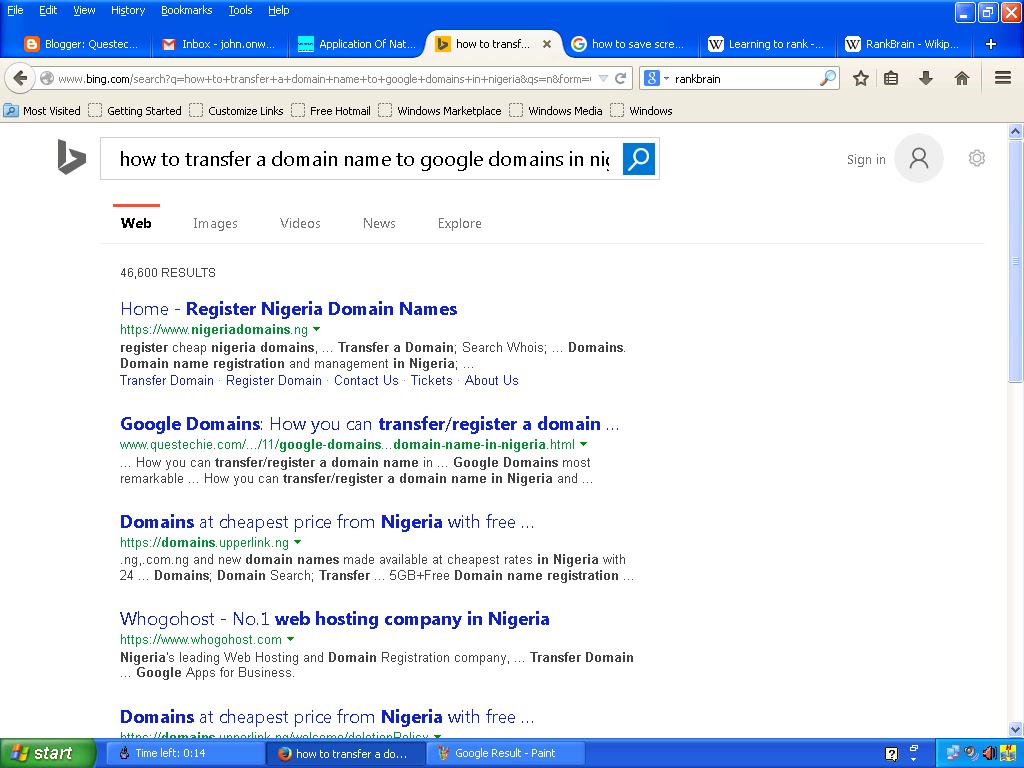Open the Windows Marketplace bookmark
This screenshot has width=1024, height=768.
pos(440,110)
